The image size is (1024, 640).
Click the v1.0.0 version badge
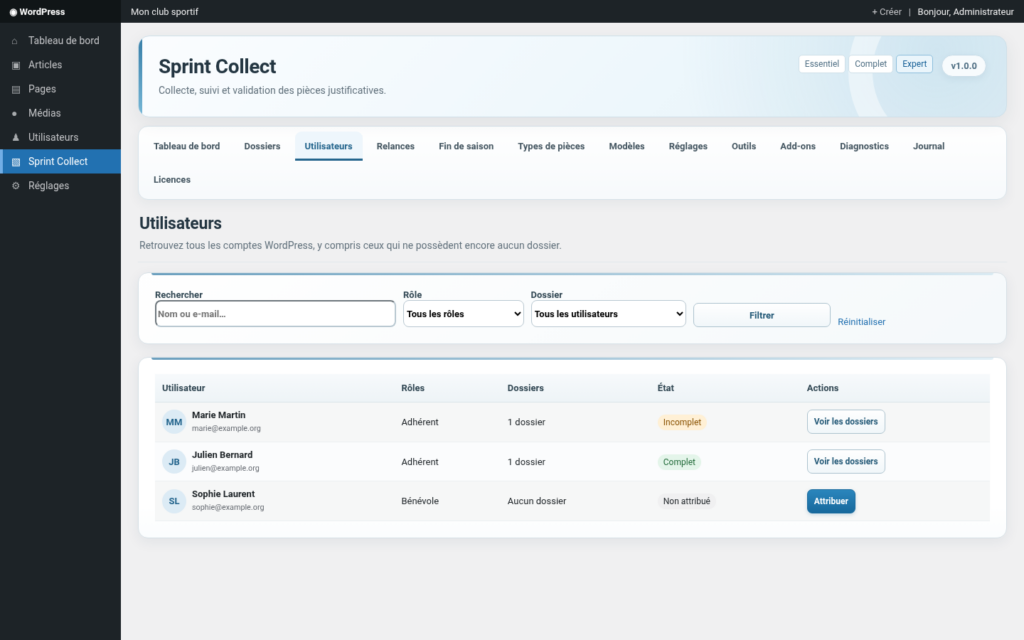click(x=963, y=66)
